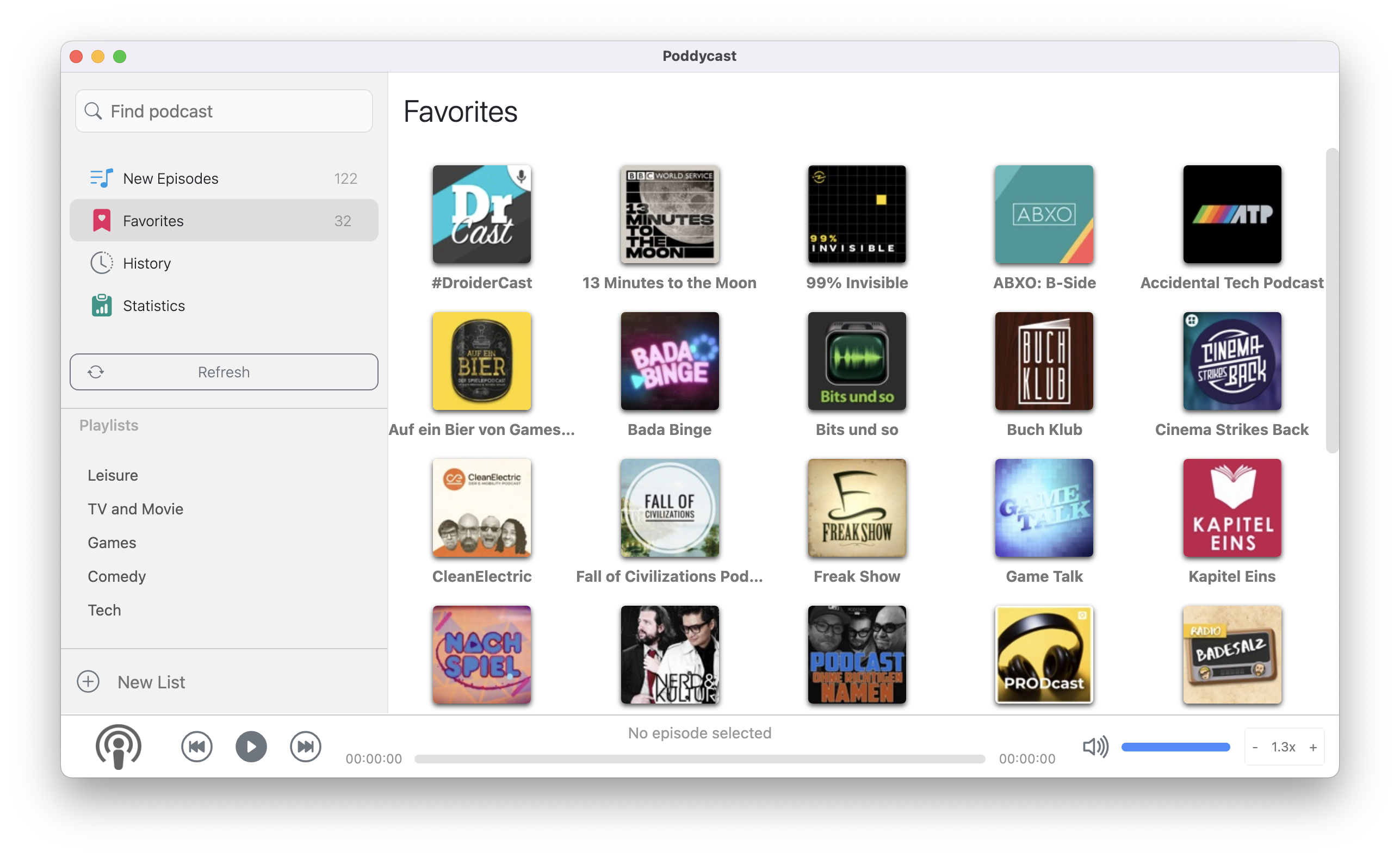Image resolution: width=1400 pixels, height=858 pixels.
Task: Open the Comedy playlist
Action: [116, 576]
